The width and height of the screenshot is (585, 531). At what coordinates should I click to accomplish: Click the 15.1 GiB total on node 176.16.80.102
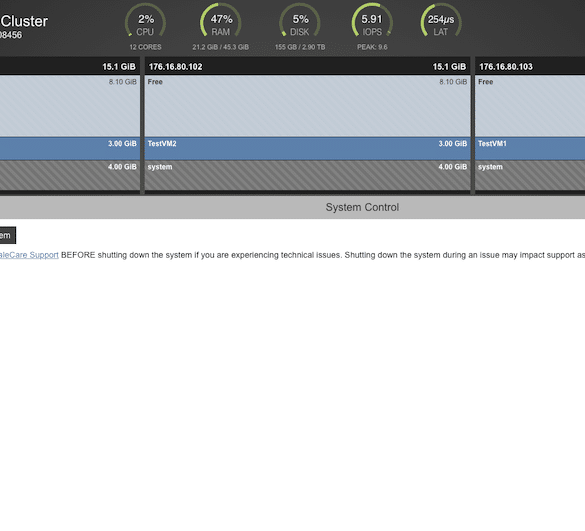449,66
